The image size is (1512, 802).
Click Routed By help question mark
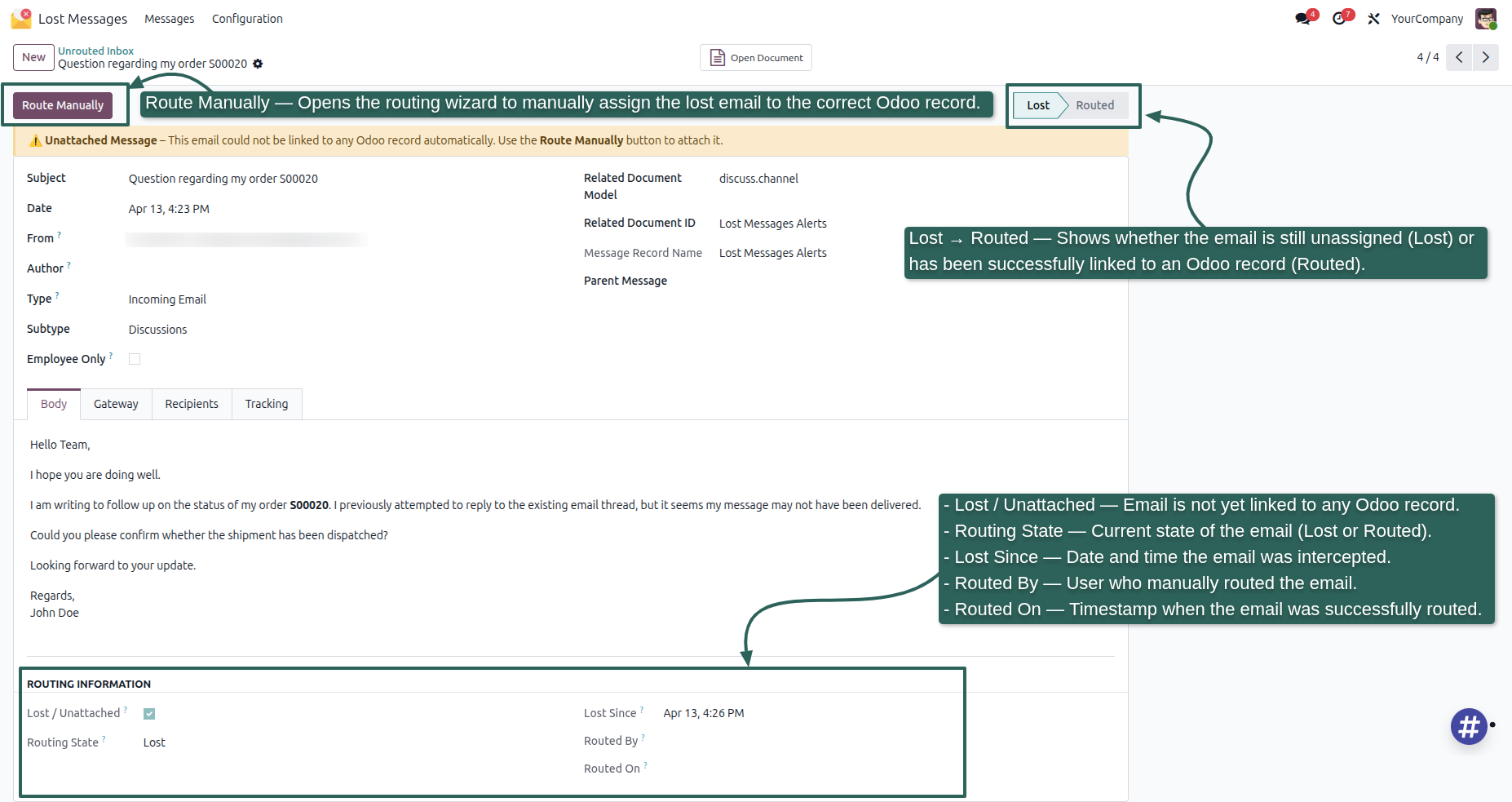pyautogui.click(x=643, y=738)
